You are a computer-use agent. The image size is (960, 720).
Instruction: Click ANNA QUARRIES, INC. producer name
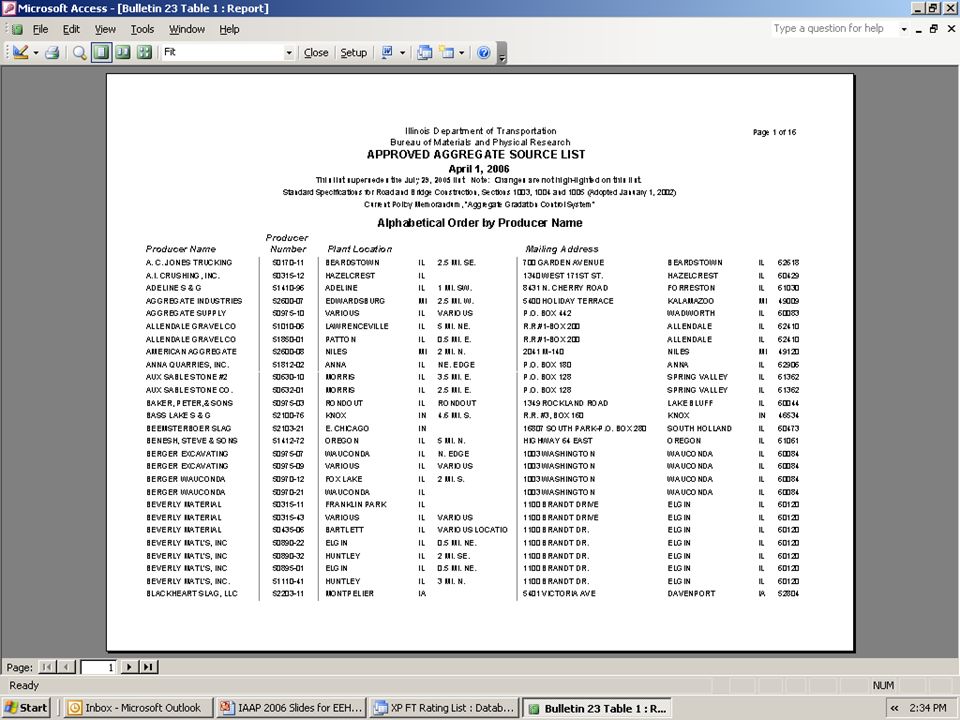pos(187,364)
